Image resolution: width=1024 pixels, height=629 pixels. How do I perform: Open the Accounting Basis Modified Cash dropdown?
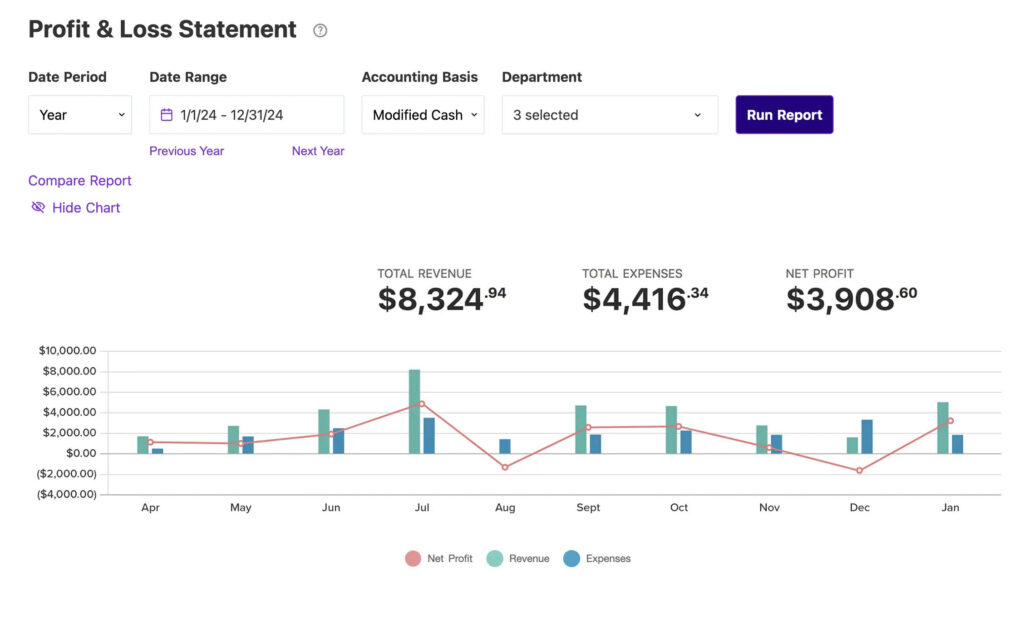pyautogui.click(x=422, y=115)
